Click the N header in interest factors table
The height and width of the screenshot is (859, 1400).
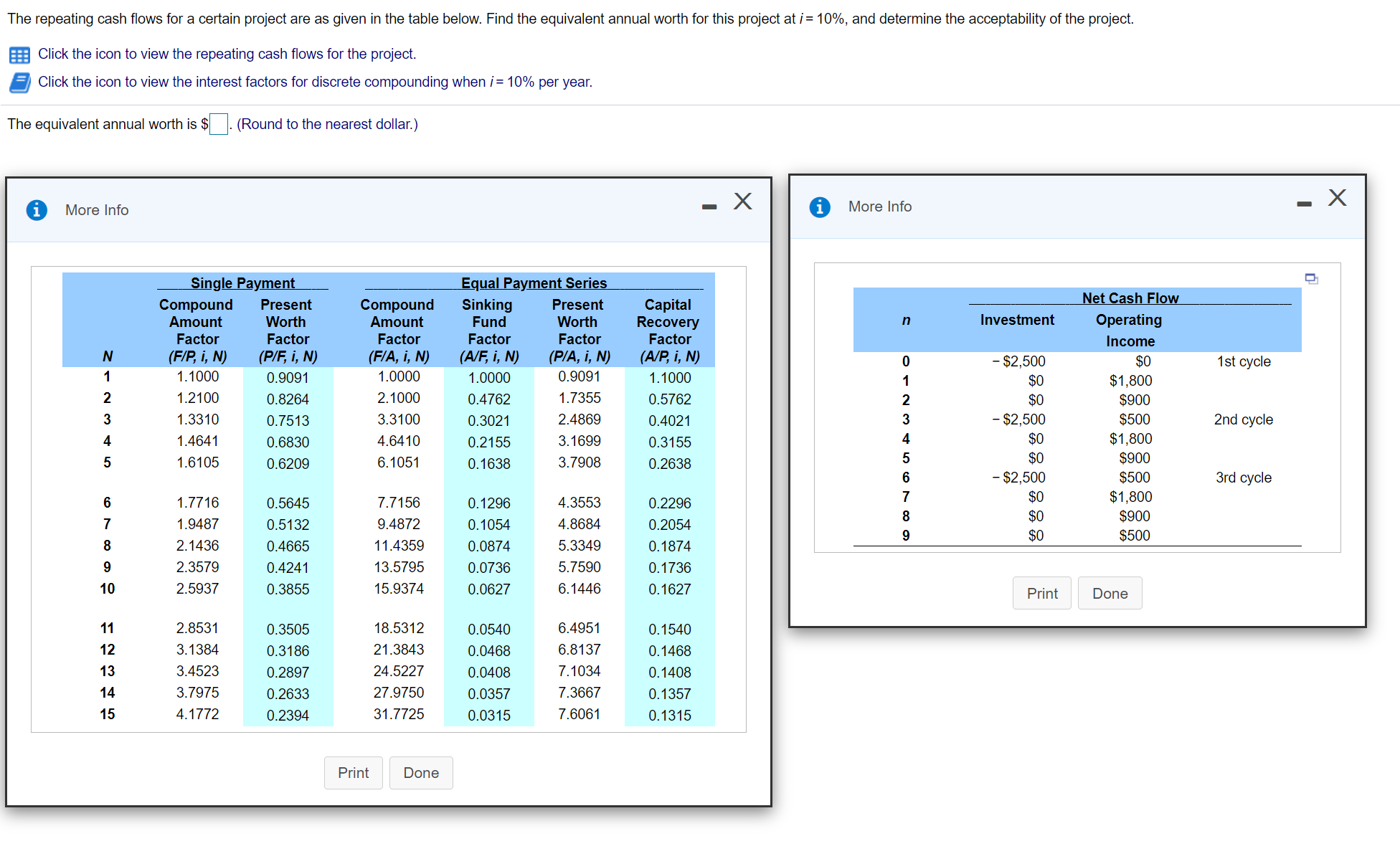108,356
